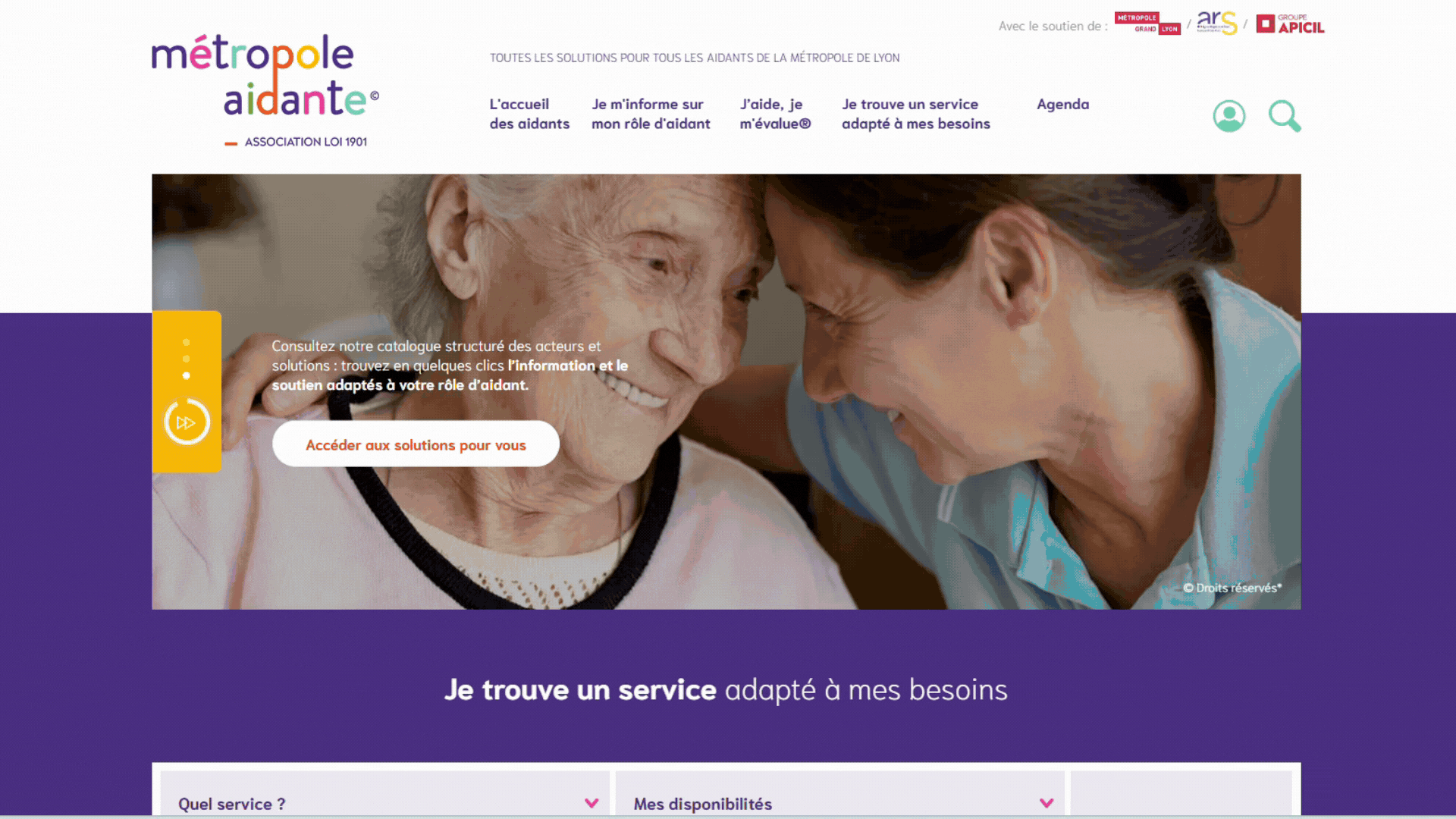
Task: Open J'aide, je m'évalue menu item
Action: click(775, 114)
